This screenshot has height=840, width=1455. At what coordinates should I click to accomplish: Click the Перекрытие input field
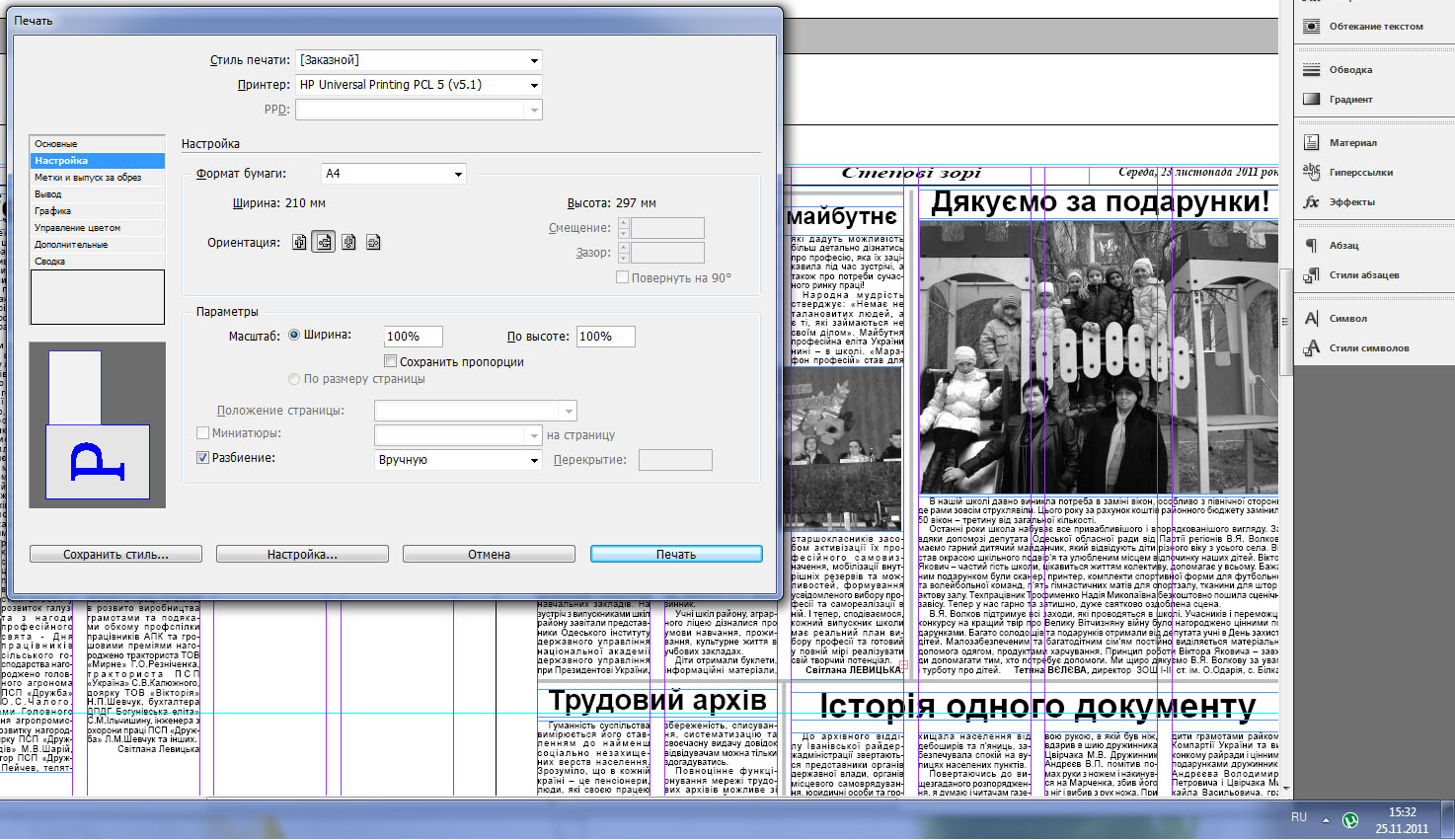coord(675,460)
